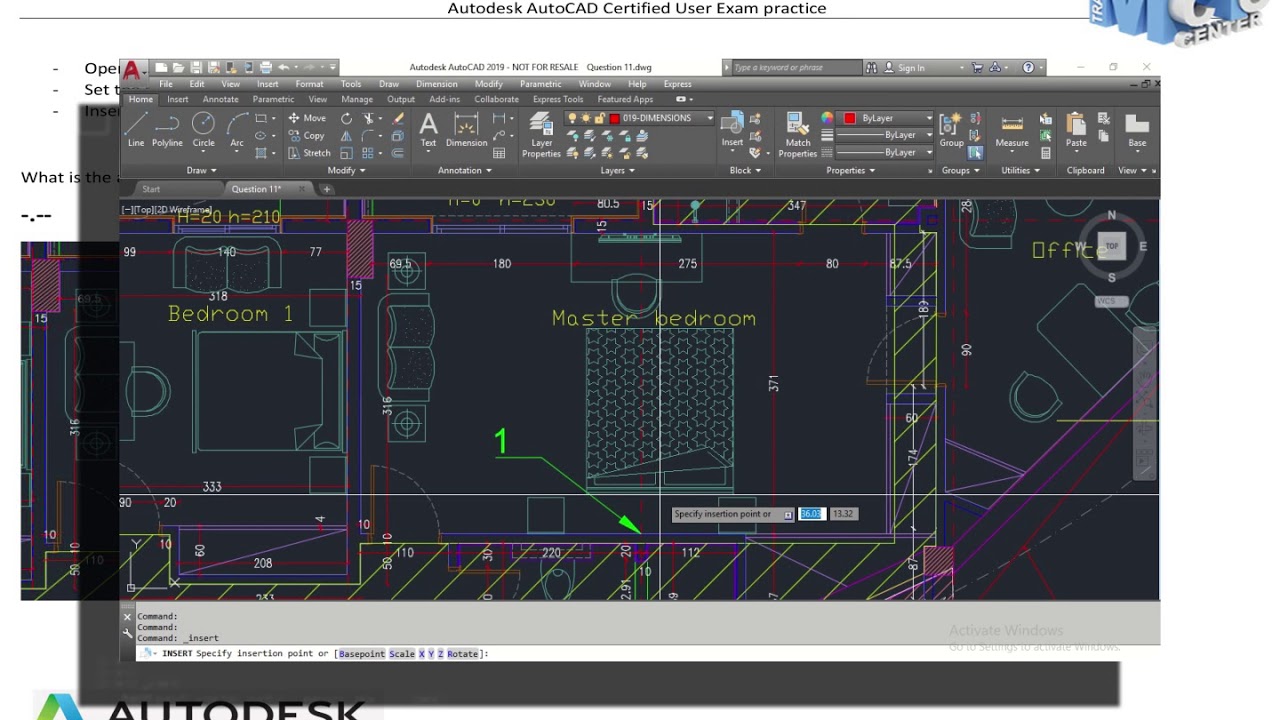Viewport: 1280px width, 720px height.
Task: Open the Quick Calculator icon
Action: click(1045, 154)
